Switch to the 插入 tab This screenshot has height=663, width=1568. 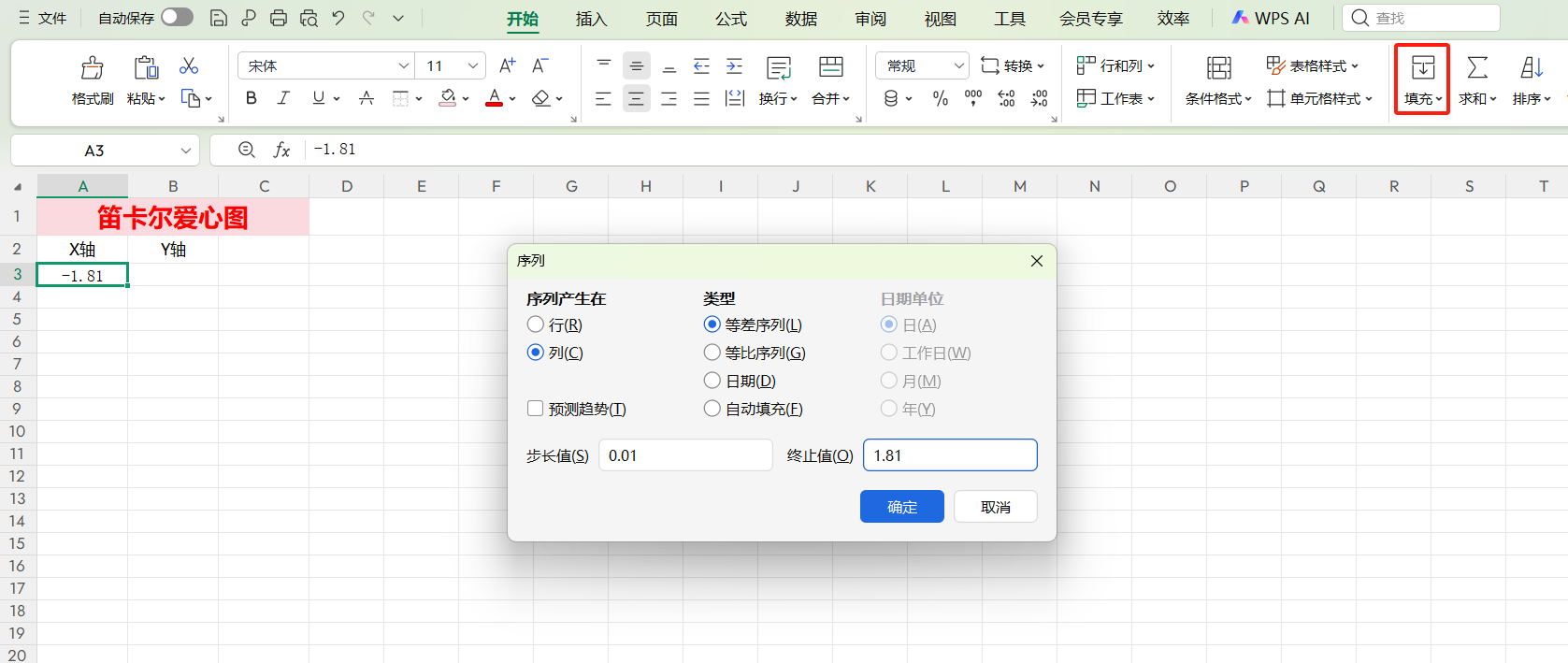(591, 19)
